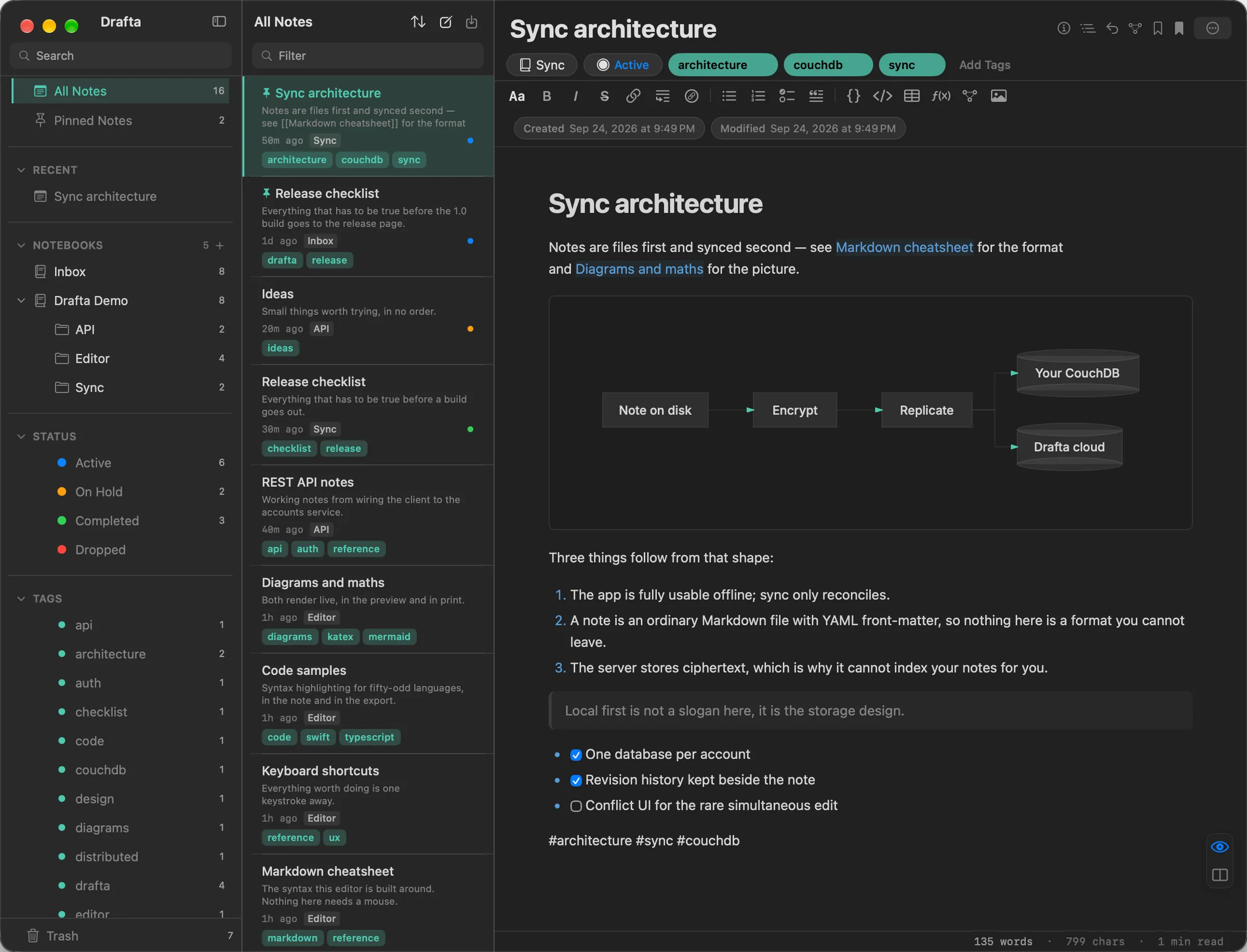Collapse the Drafta Demo notebook
Image resolution: width=1247 pixels, height=952 pixels.
[21, 300]
